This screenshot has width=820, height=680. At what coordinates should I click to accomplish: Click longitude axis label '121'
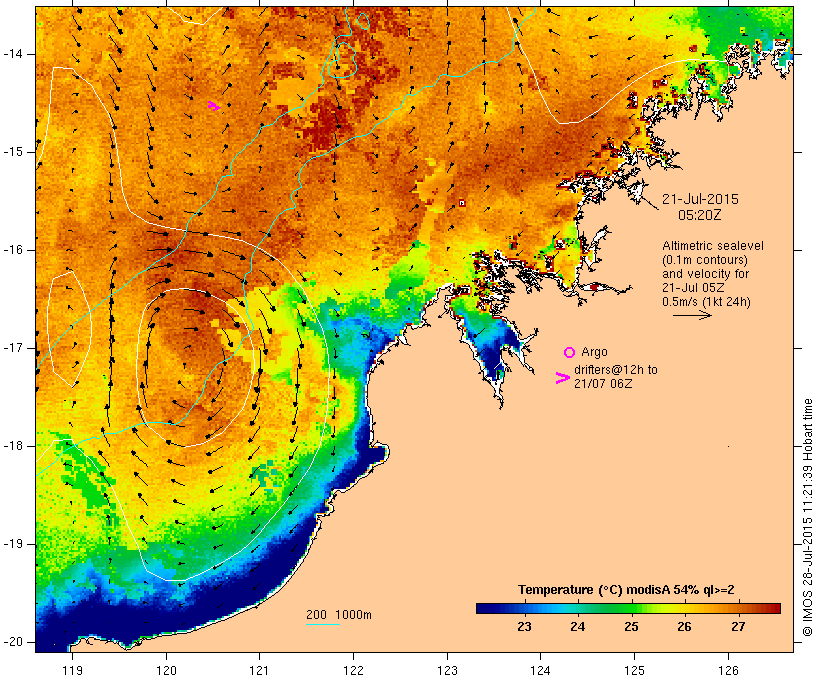tap(259, 670)
